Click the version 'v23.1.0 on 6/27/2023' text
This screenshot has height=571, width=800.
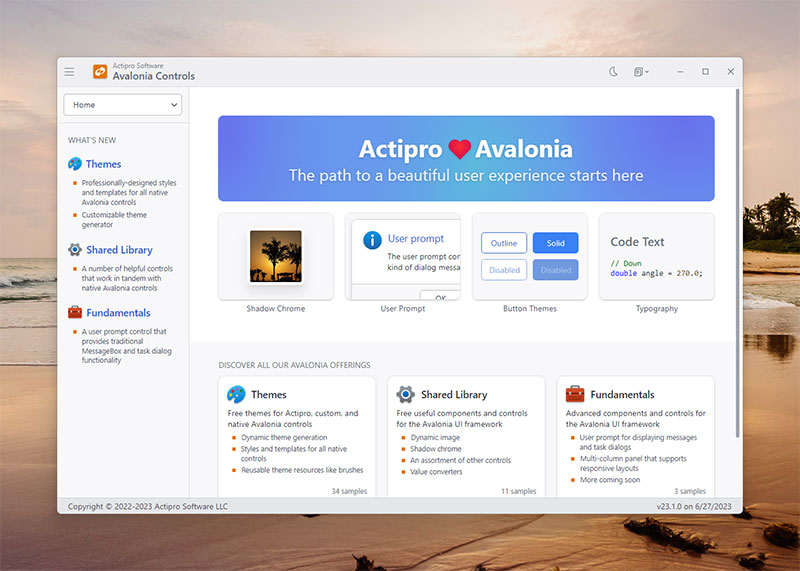coord(694,506)
